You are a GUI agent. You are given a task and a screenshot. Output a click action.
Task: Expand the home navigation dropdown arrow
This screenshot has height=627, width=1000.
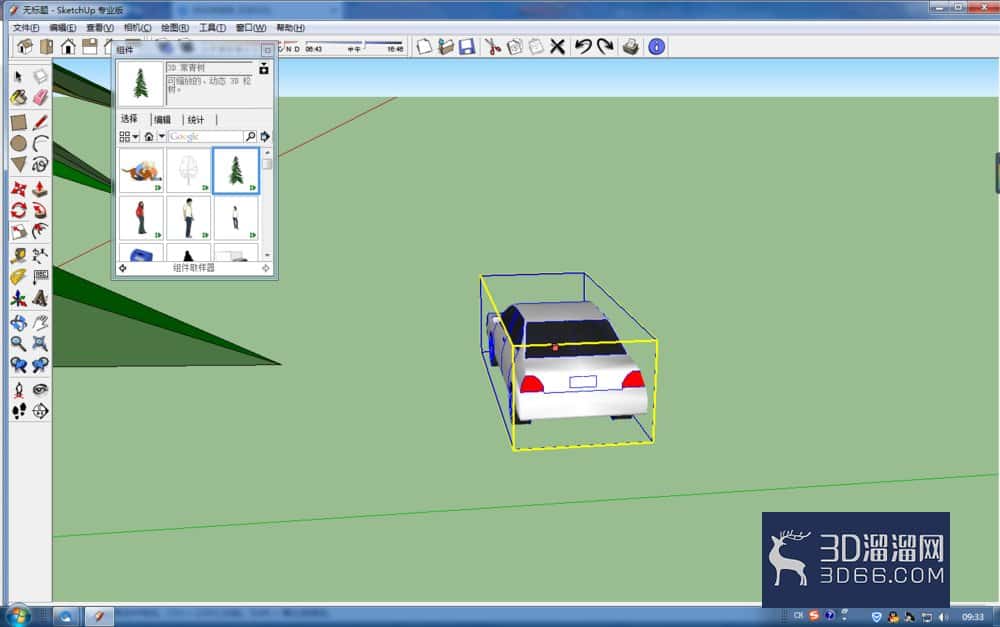161,136
